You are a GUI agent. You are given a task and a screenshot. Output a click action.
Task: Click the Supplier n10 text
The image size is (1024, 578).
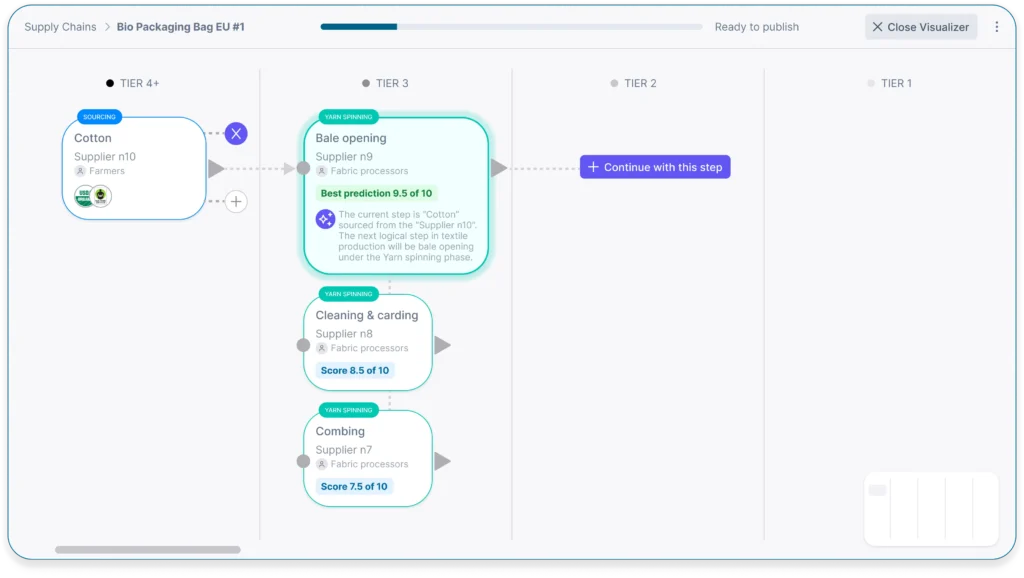104,157
